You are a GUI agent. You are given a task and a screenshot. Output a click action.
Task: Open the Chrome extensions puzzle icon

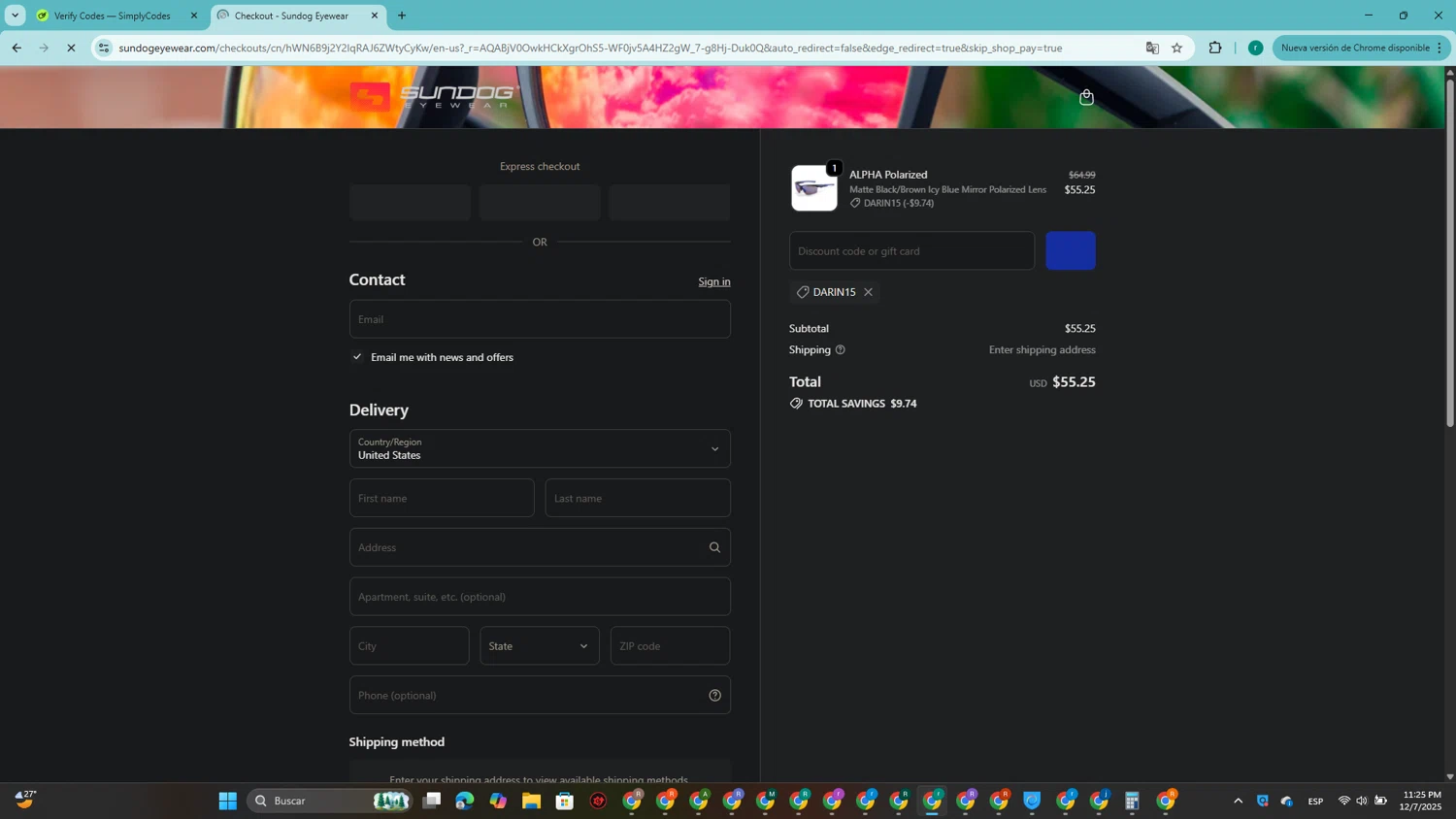coord(1214,48)
